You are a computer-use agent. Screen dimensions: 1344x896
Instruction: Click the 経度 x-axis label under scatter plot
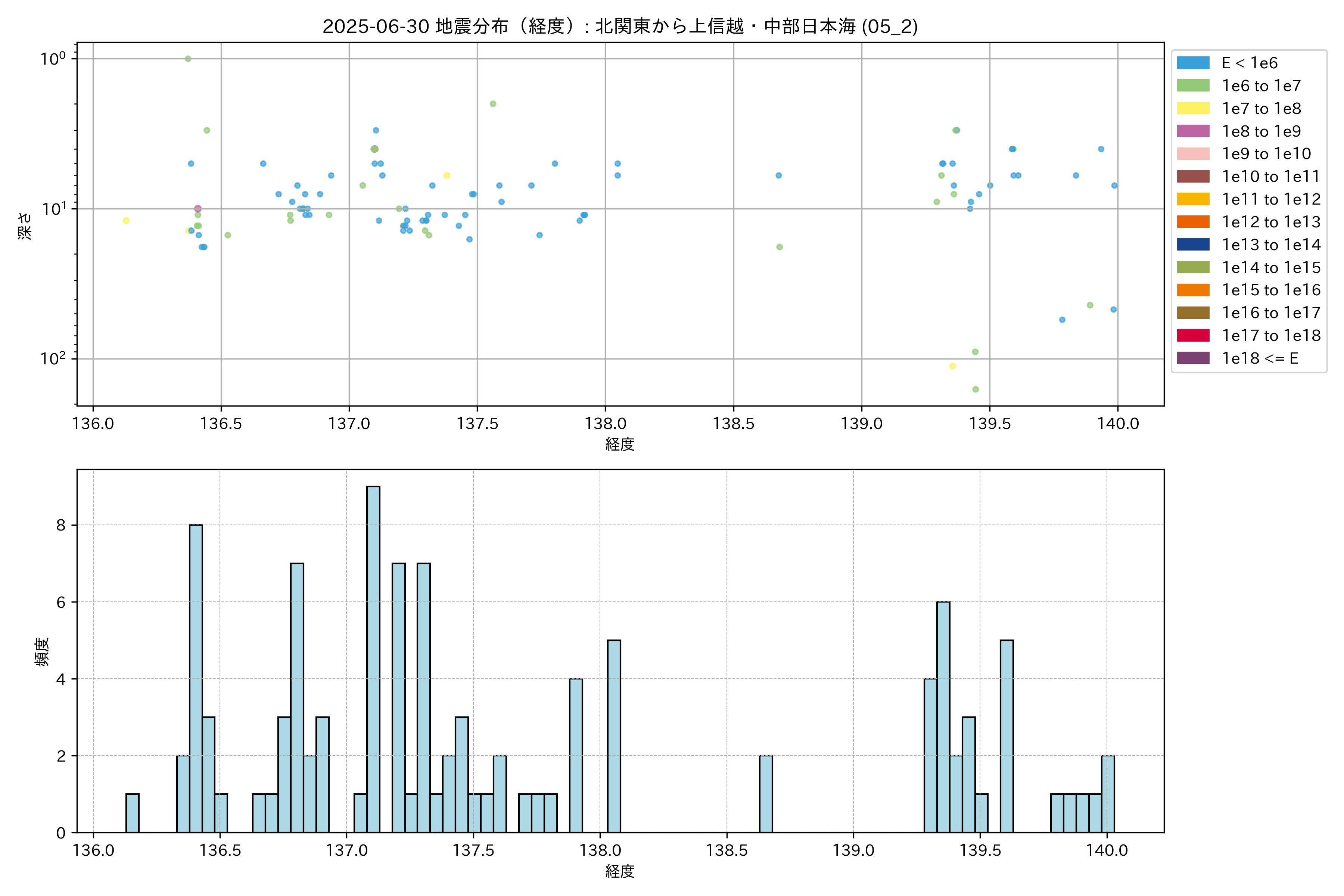[620, 444]
